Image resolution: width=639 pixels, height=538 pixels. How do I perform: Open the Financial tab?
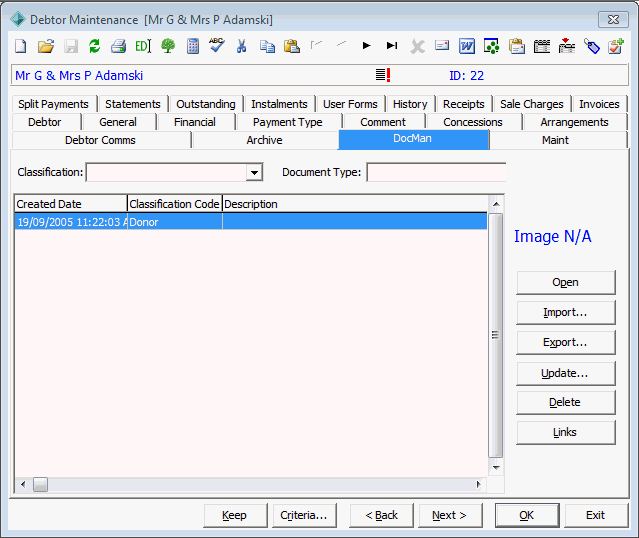(x=195, y=122)
